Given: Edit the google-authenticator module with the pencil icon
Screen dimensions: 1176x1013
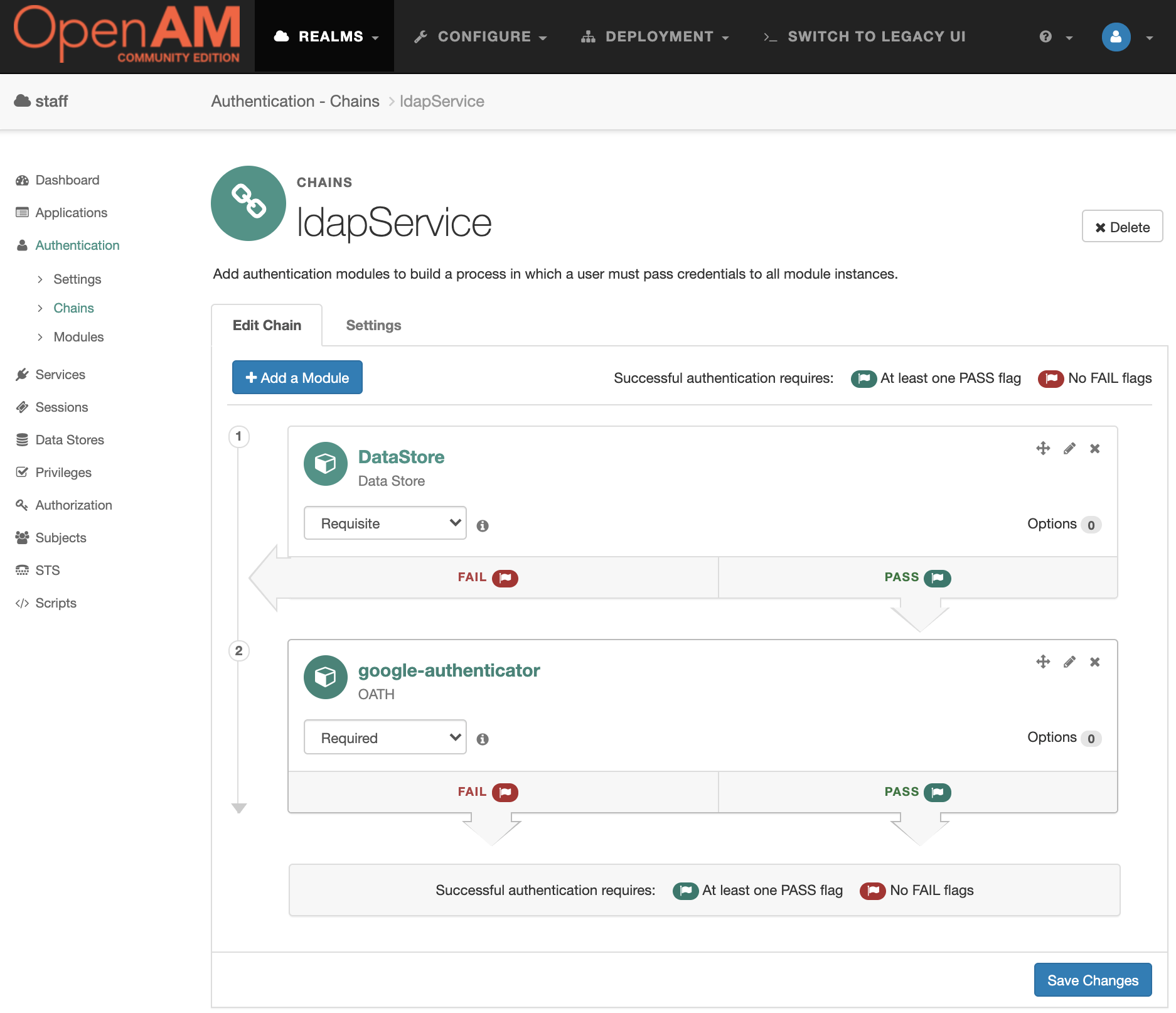Looking at the screenshot, I should pyautogui.click(x=1069, y=662).
